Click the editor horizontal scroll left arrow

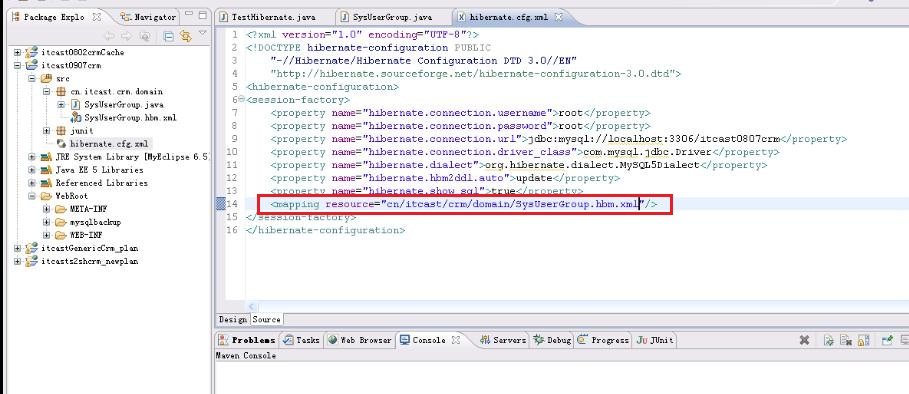251,307
